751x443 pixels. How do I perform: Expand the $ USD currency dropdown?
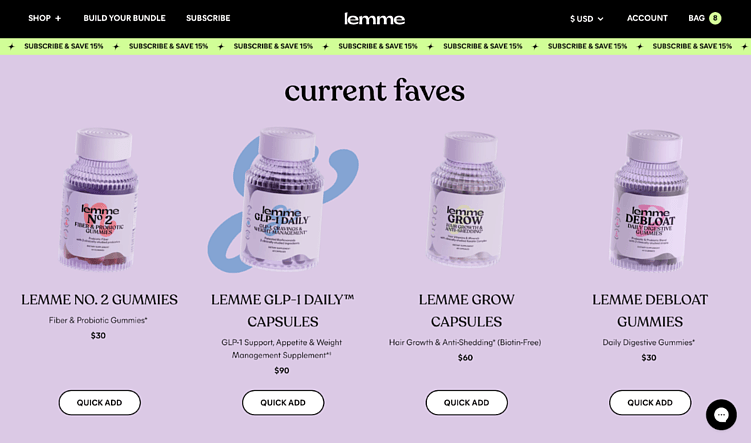(x=586, y=19)
